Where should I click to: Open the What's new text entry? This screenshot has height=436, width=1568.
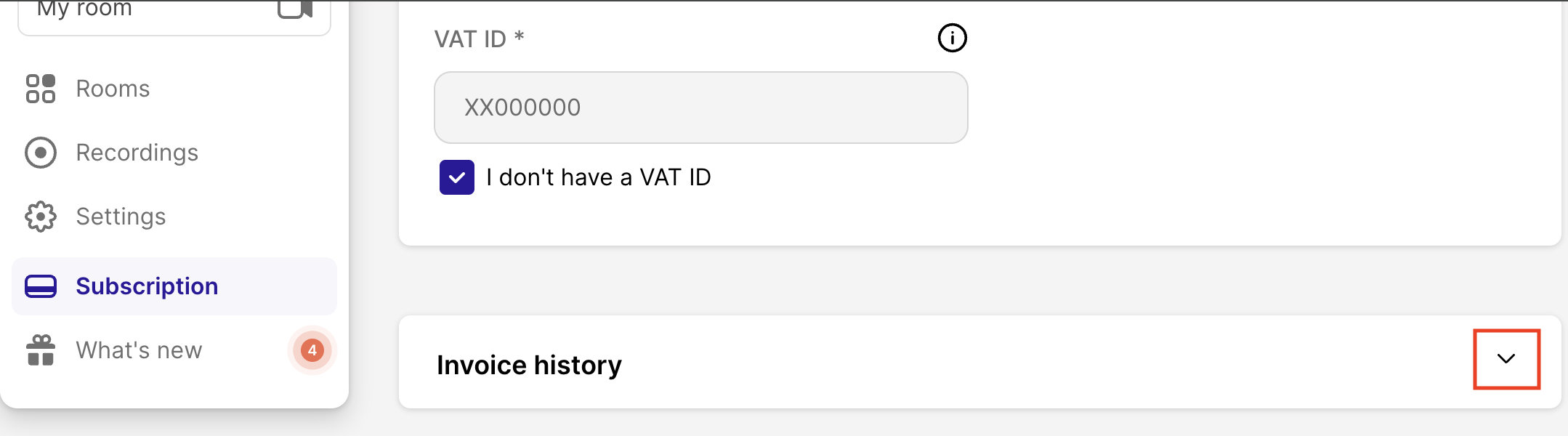[139, 350]
